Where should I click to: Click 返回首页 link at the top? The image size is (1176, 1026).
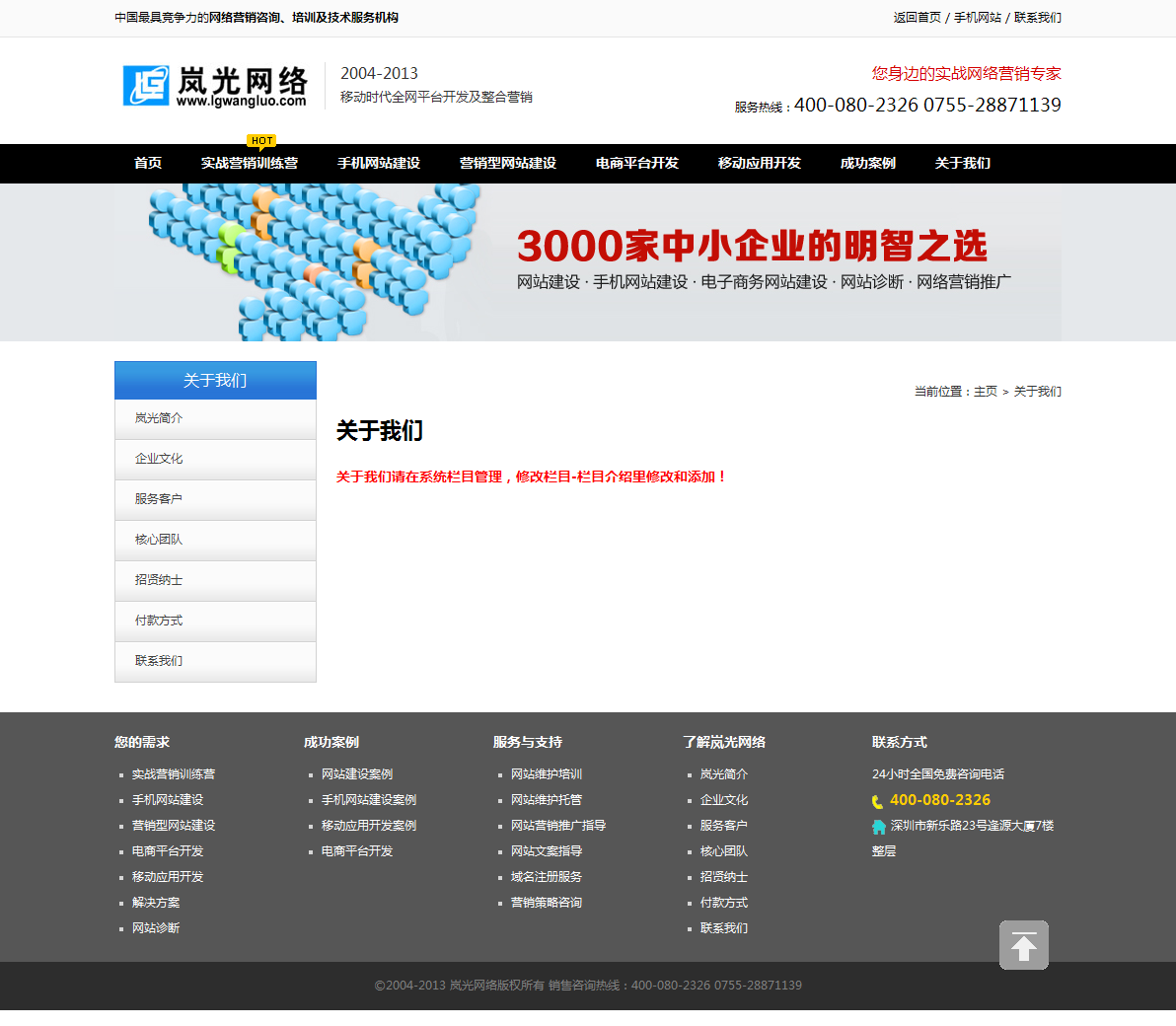[x=918, y=18]
